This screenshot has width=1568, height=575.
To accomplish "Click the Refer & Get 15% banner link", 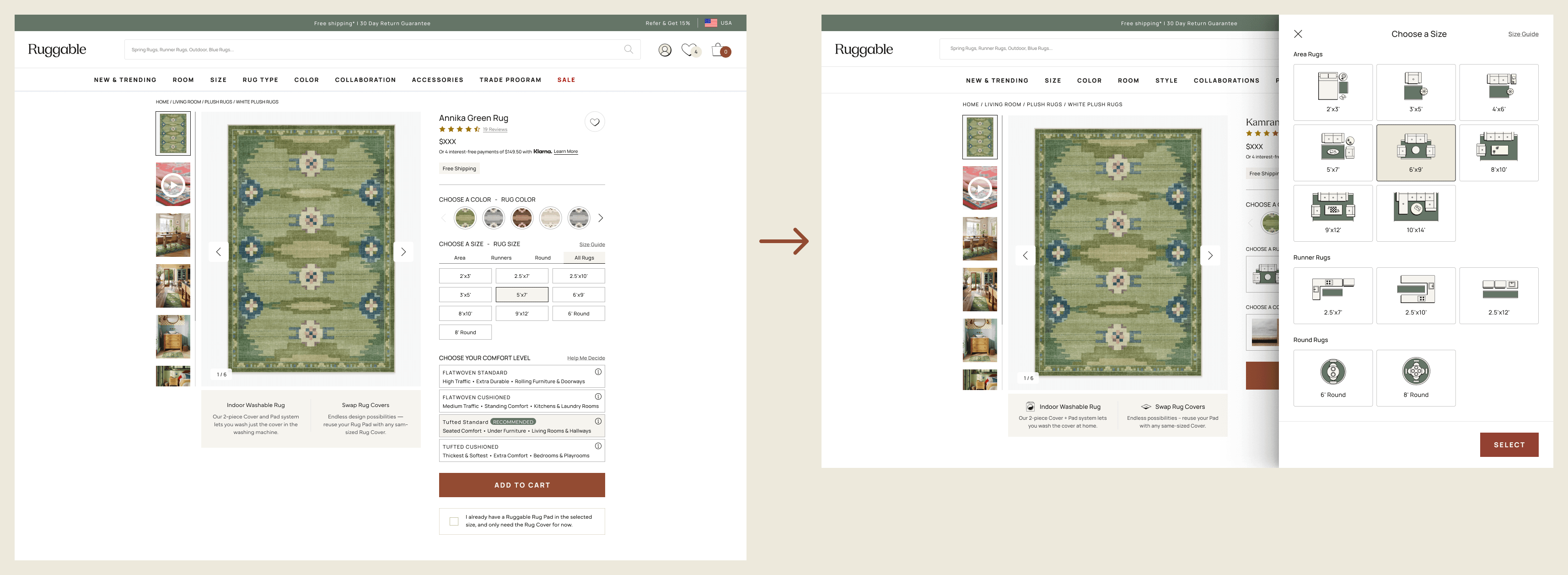I will tap(668, 23).
